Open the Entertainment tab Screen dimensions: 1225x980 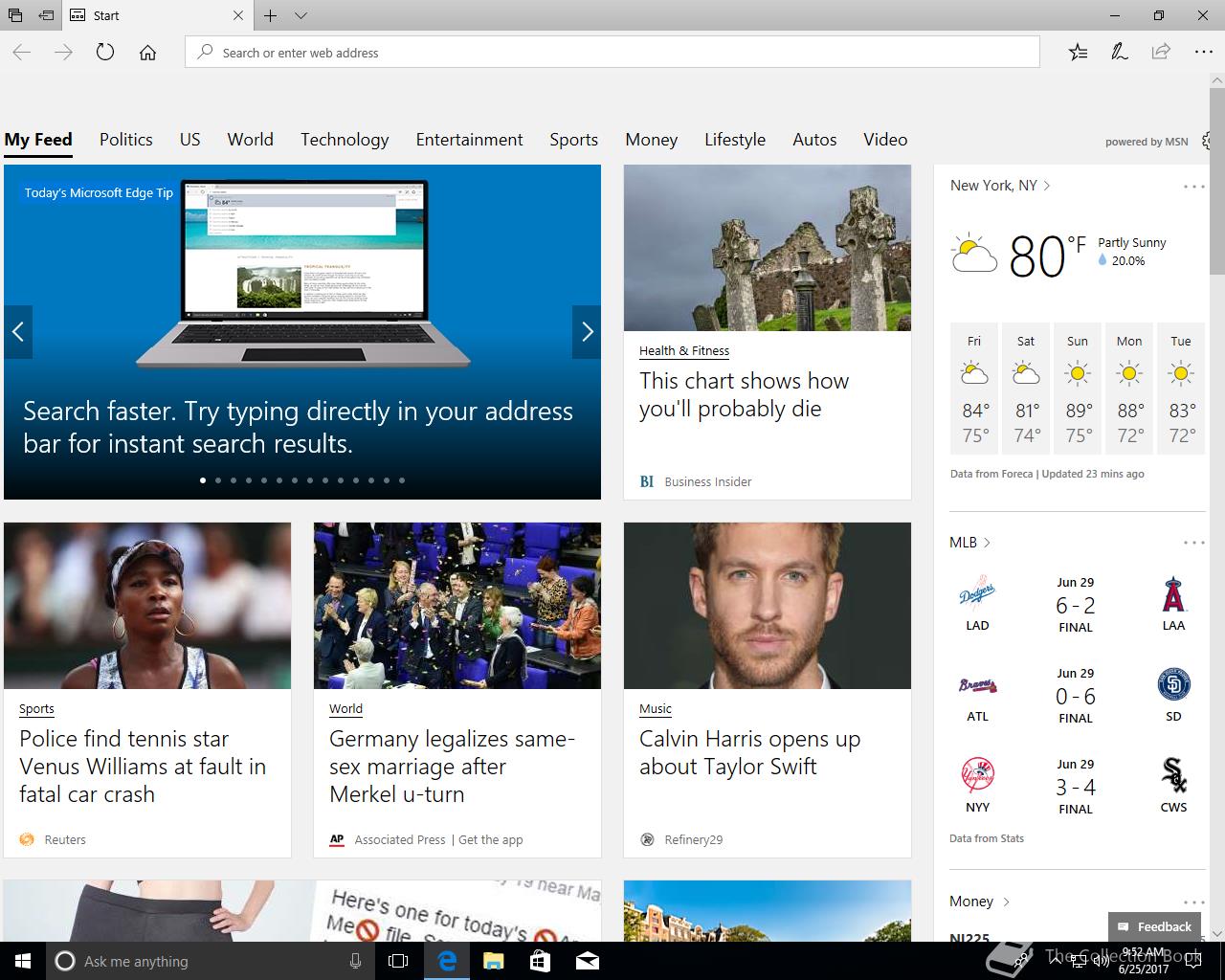coord(469,140)
